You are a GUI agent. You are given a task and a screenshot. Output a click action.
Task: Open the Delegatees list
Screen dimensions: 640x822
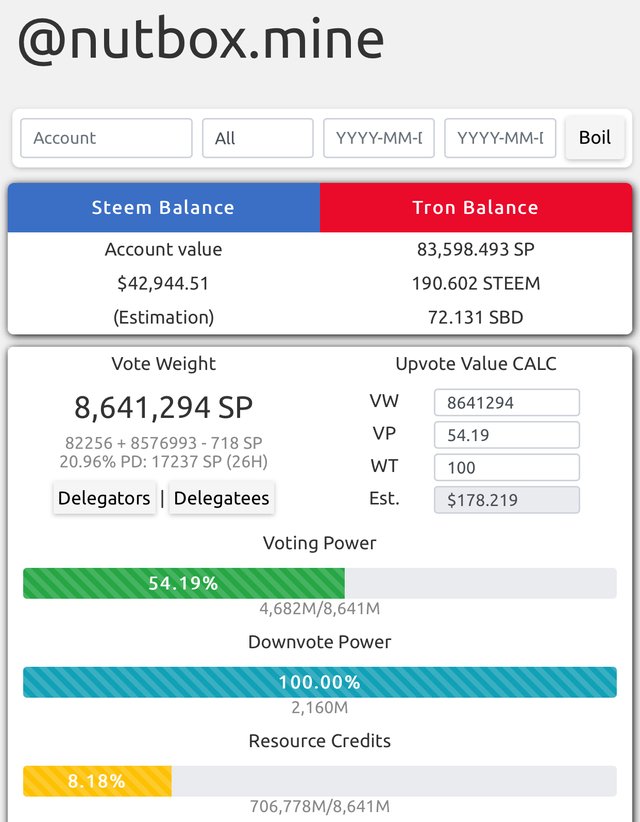coord(222,498)
